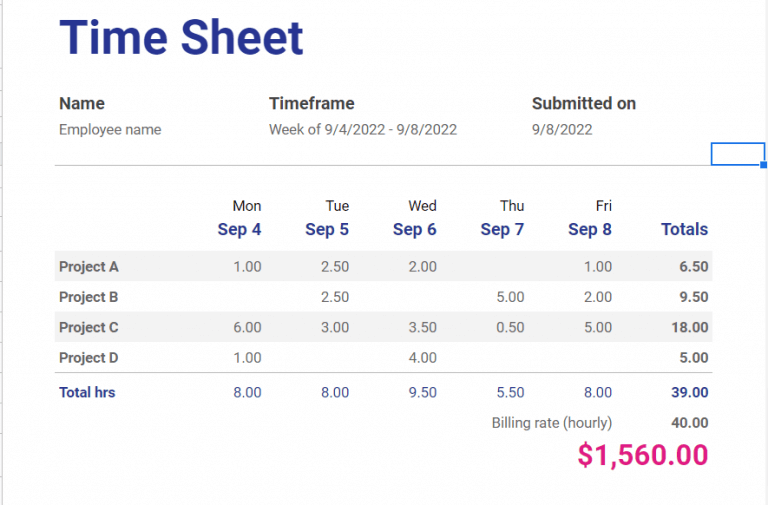Click Project C total of 18.00
Image resolution: width=768 pixels, height=505 pixels.
690,327
